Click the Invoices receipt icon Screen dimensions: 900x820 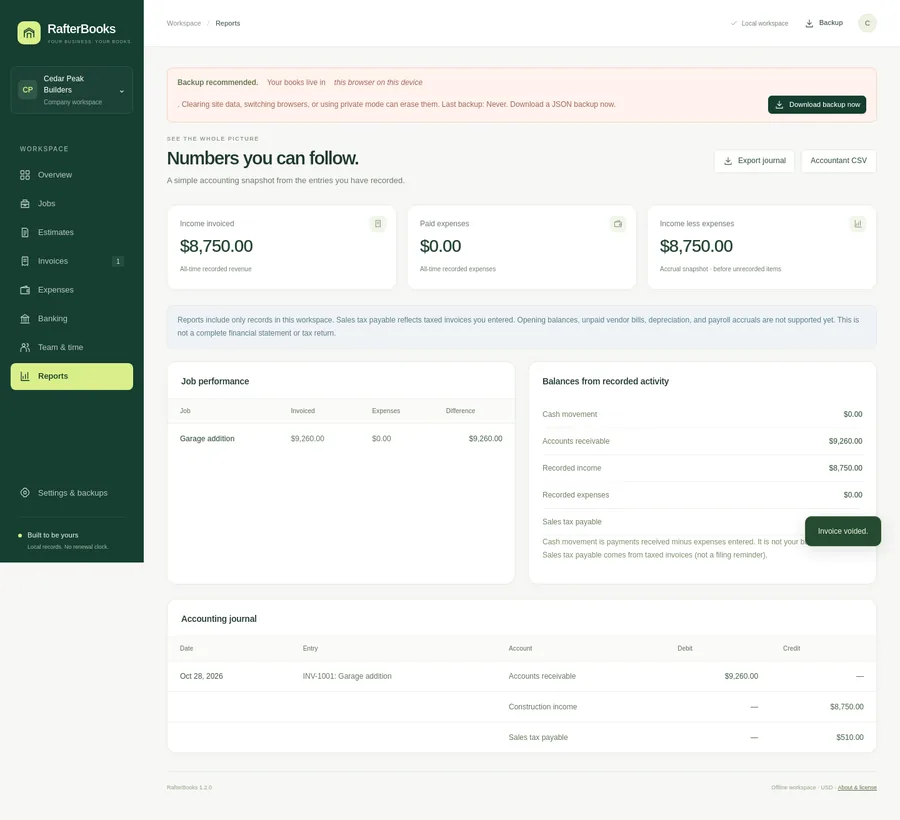tap(25, 261)
